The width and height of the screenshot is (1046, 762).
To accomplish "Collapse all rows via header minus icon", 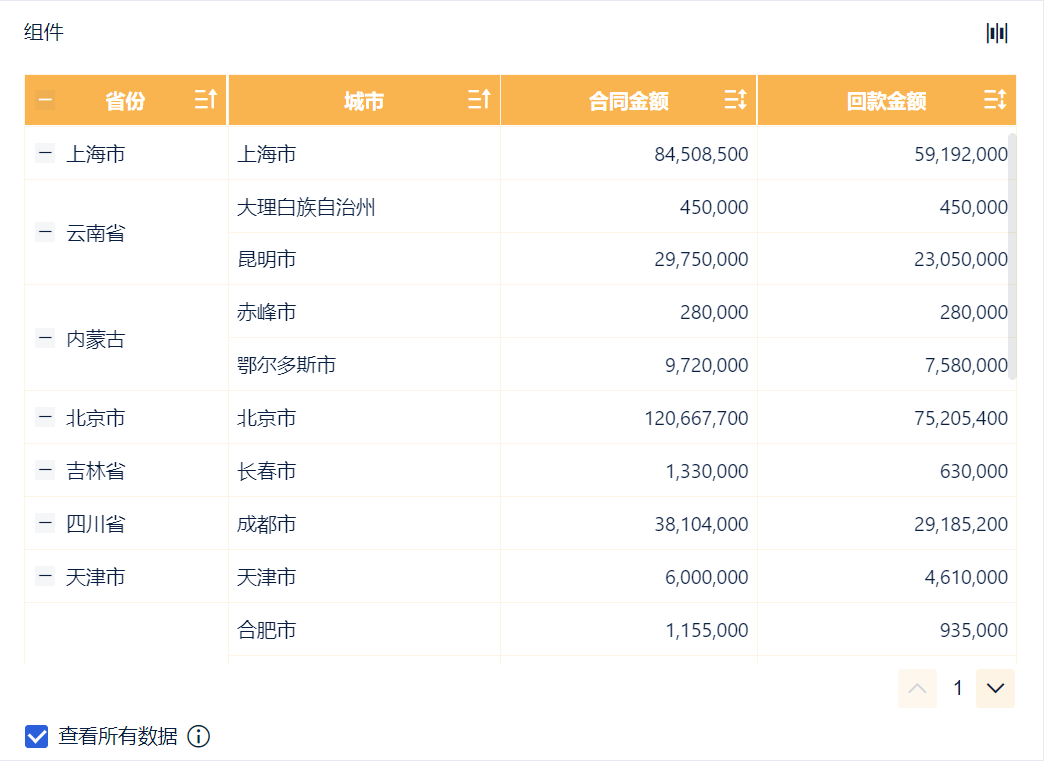I will (x=45, y=100).
